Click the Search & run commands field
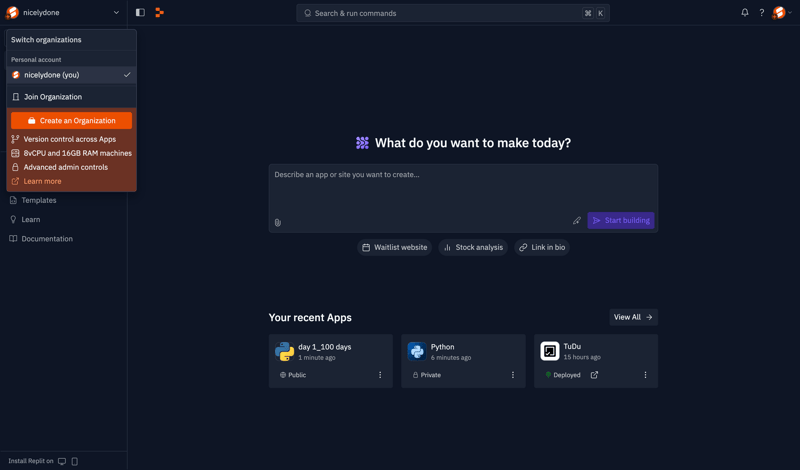 click(x=453, y=13)
